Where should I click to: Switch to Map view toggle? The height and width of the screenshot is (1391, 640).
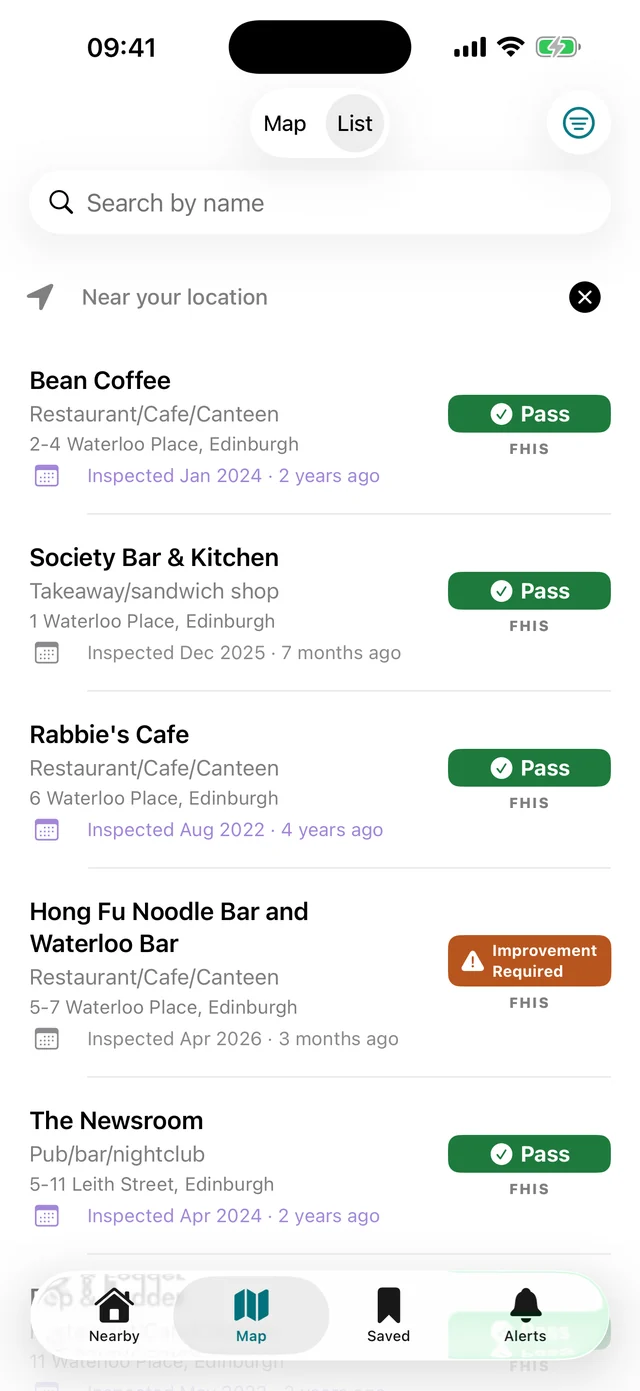pos(285,124)
